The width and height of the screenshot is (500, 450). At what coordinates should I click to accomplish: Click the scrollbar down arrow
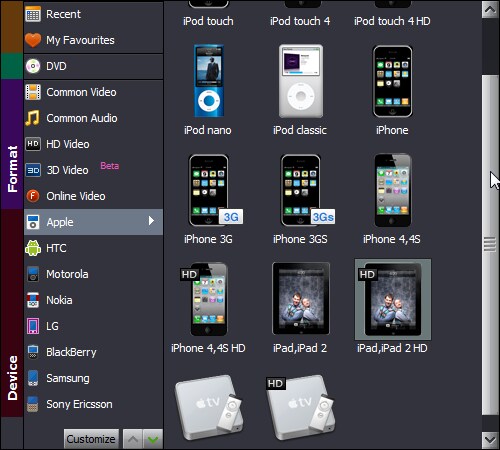pos(490,440)
